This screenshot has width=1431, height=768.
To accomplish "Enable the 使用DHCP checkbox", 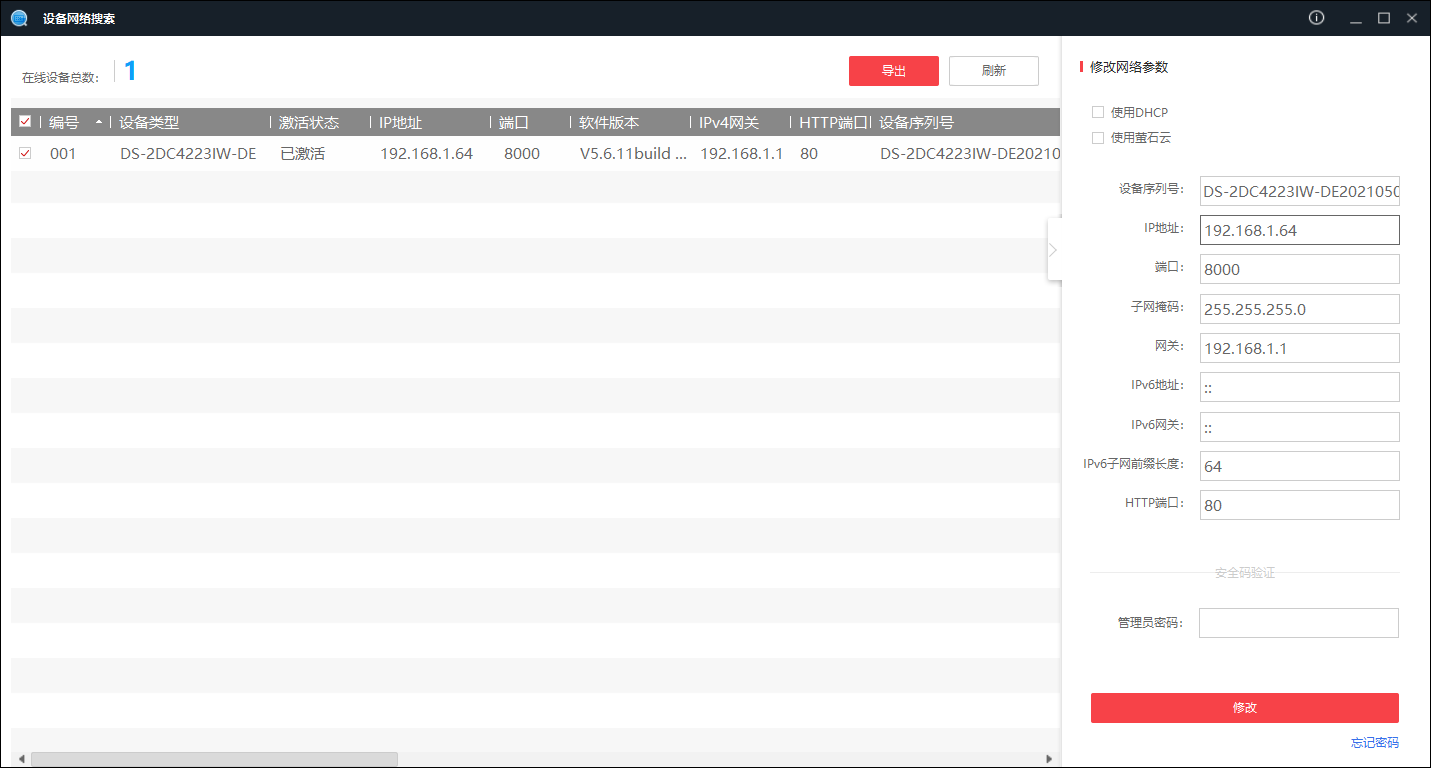I will tap(1098, 112).
